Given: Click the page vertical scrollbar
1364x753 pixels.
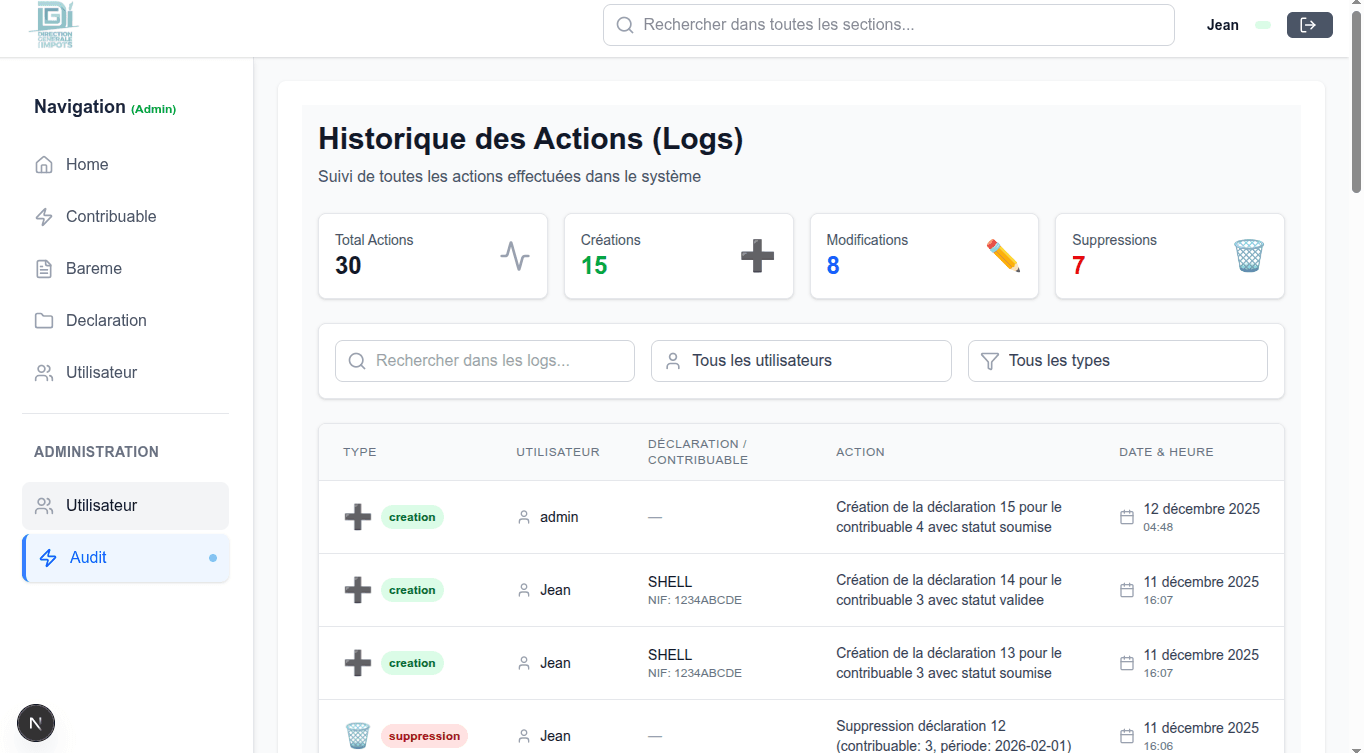Looking at the screenshot, I should point(1357,100).
